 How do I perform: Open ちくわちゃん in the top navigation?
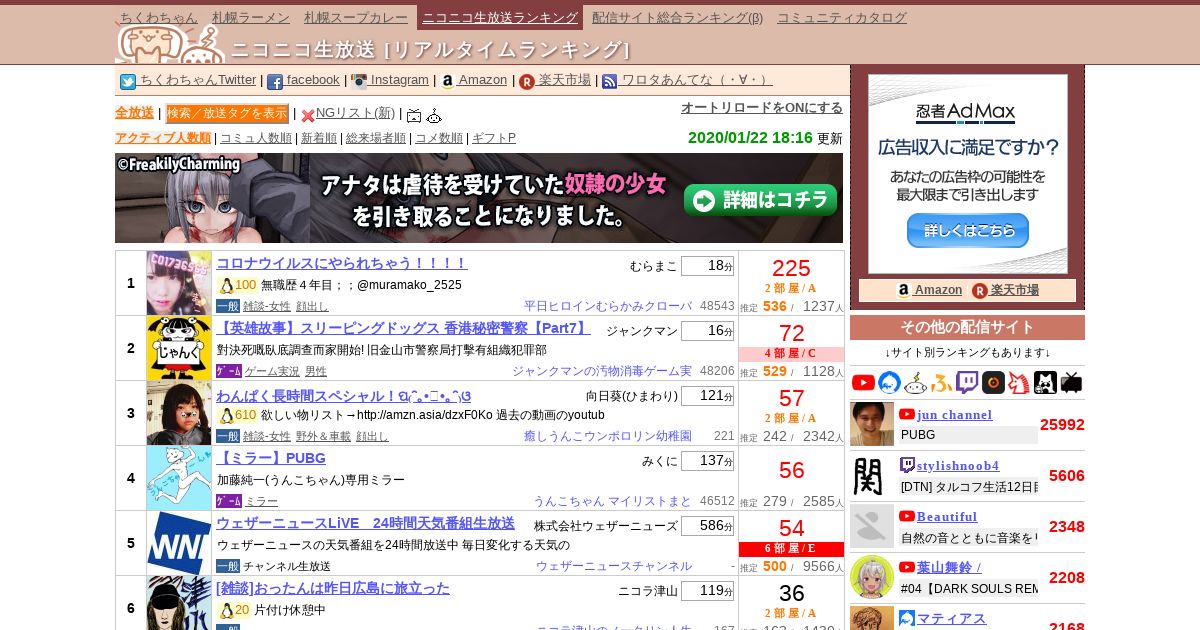click(159, 17)
